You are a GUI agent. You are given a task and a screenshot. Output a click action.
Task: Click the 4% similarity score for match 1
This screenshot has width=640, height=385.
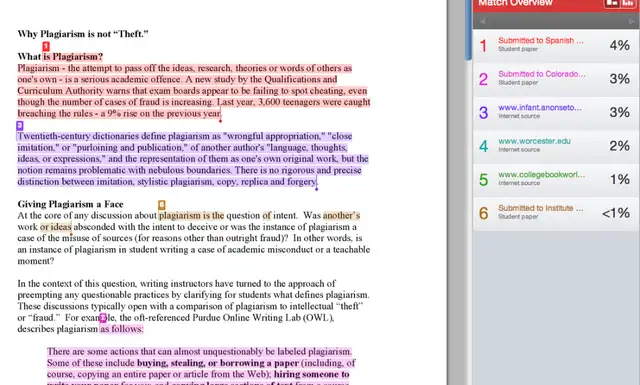click(620, 45)
